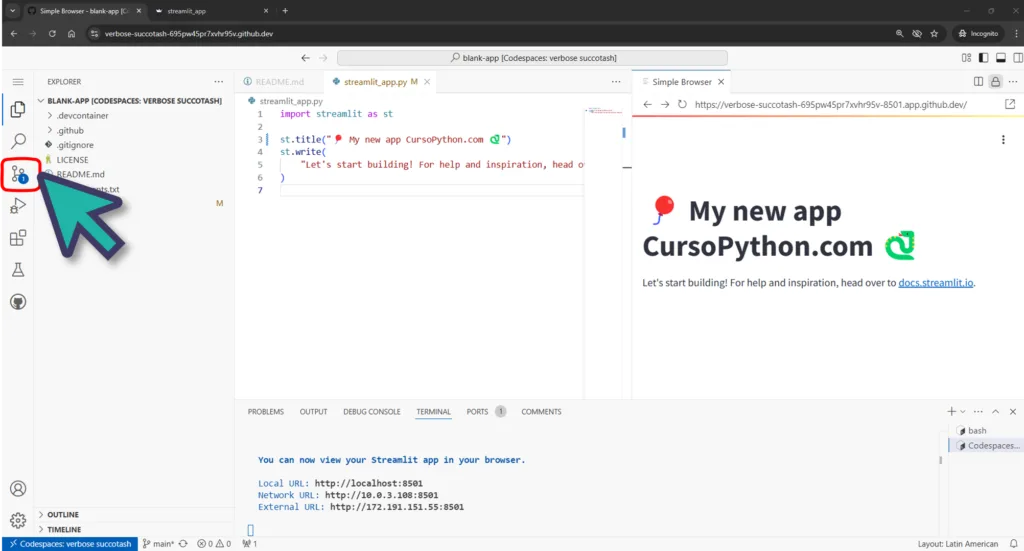Click the synchronize changes status icon

pyautogui.click(x=184, y=544)
